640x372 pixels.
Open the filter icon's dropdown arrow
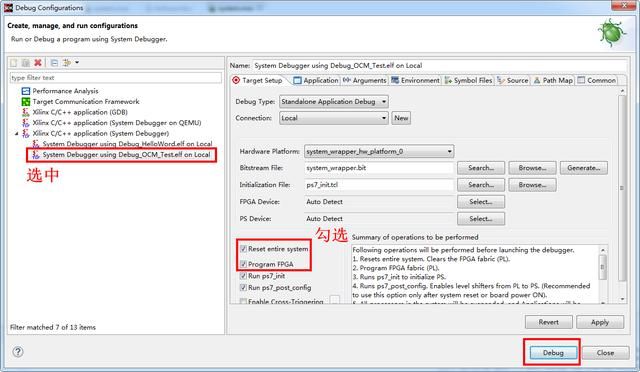[77, 62]
